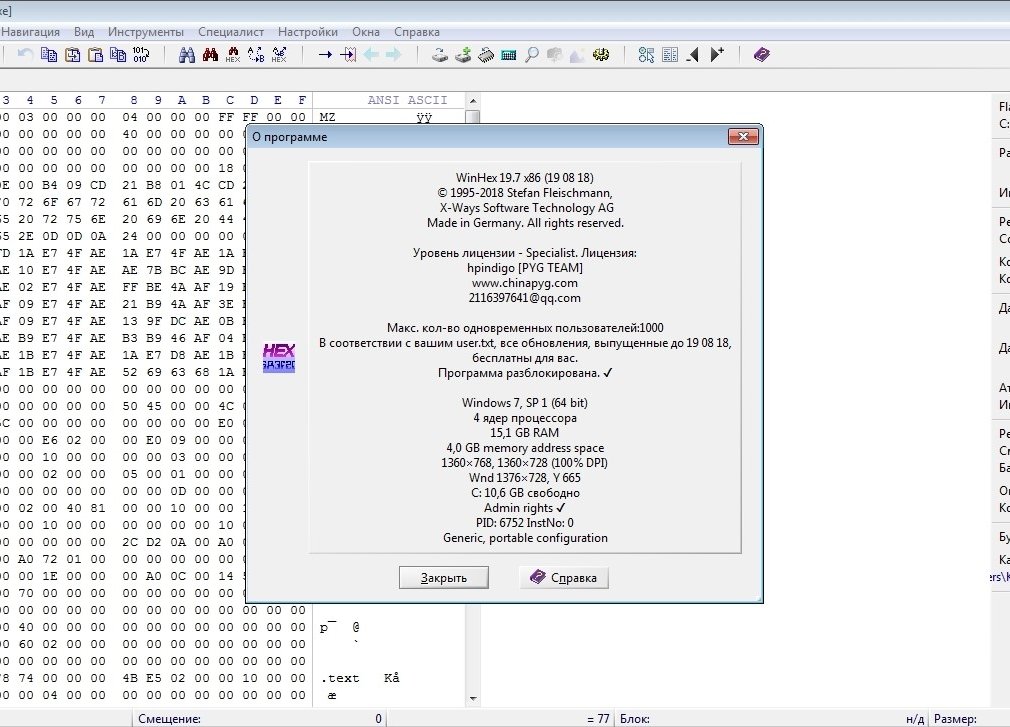Open the Окна menu
This screenshot has height=727, width=1010.
point(366,32)
